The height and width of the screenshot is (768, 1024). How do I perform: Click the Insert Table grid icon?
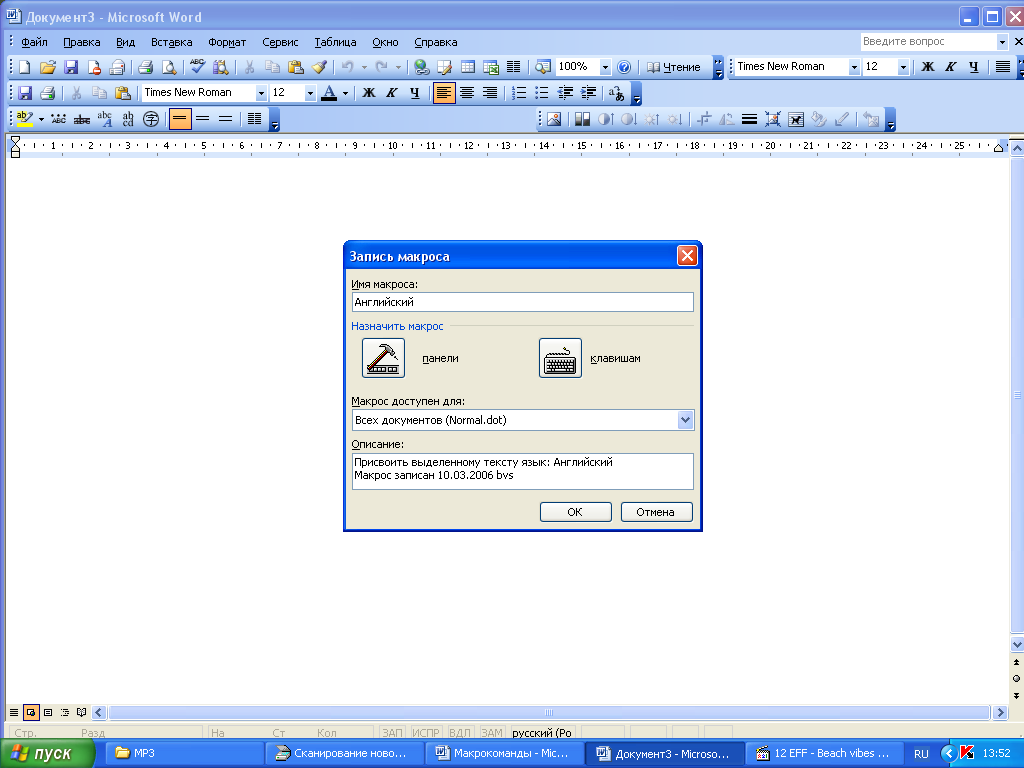click(468, 67)
